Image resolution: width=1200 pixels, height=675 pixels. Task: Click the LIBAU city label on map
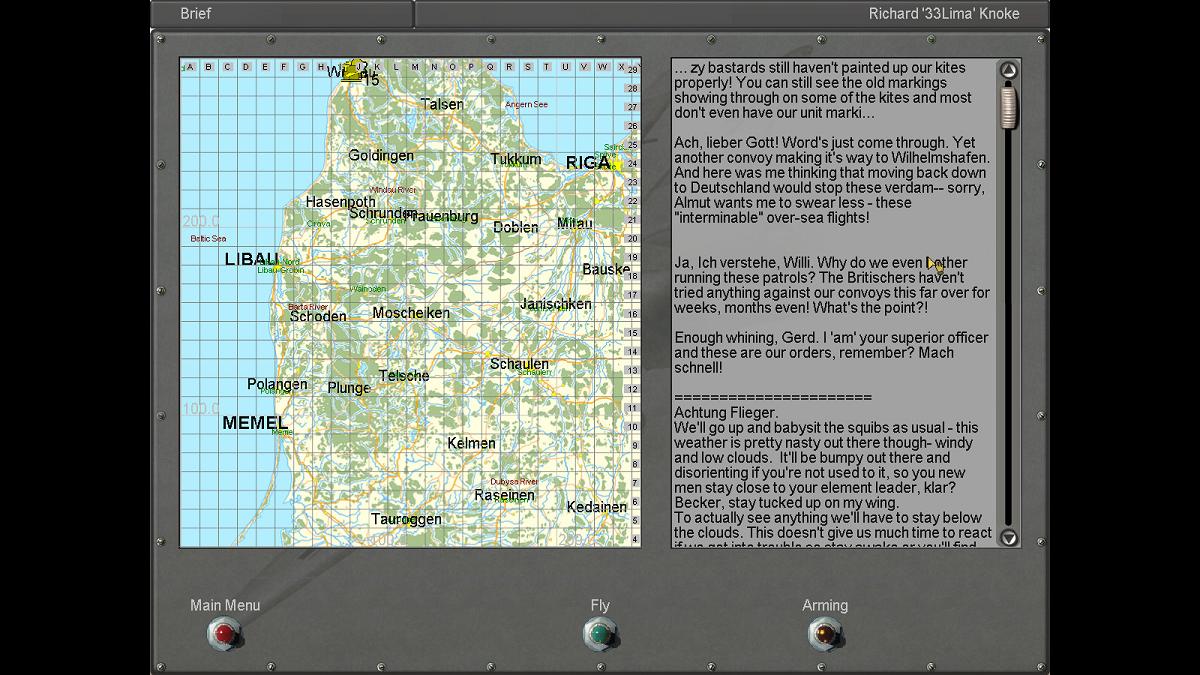[x=252, y=259]
